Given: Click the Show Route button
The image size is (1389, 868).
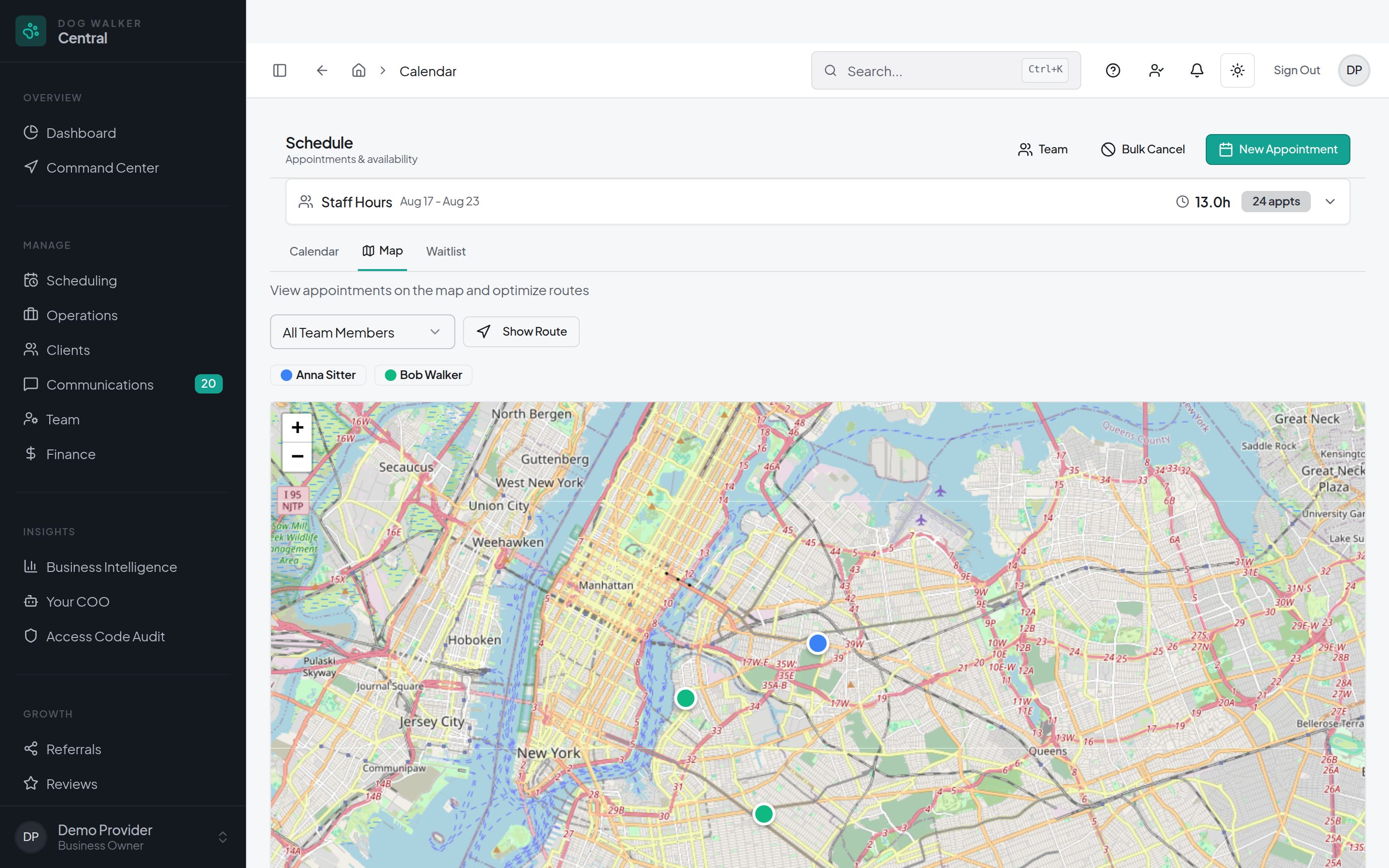Looking at the screenshot, I should tap(521, 332).
